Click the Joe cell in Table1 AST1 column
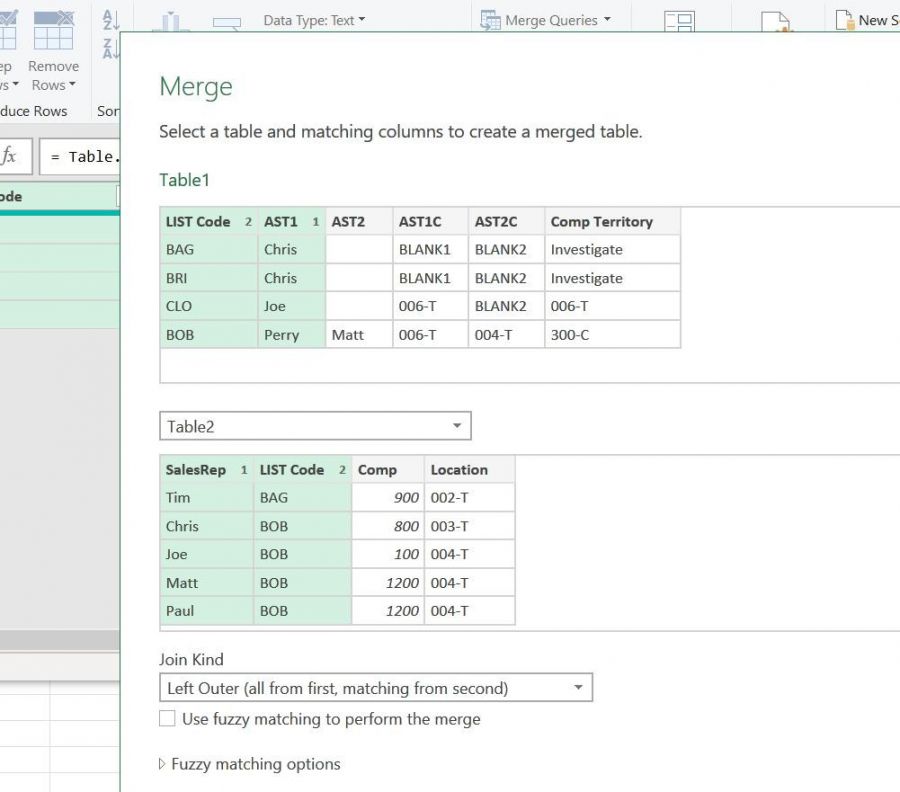 coord(292,306)
